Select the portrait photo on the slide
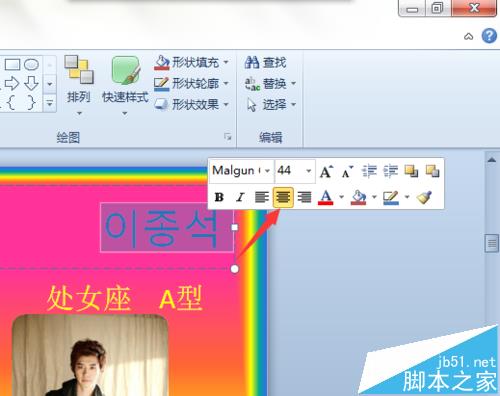Image resolution: width=500 pixels, height=396 pixels. (x=90, y=355)
